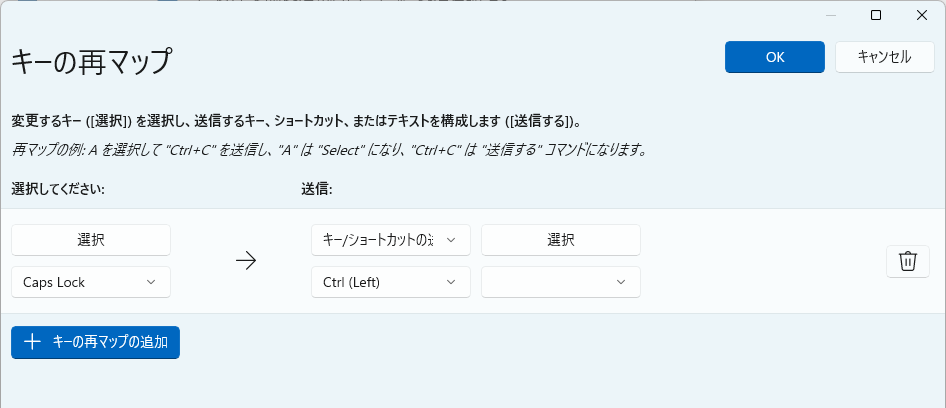Viewport: 946px width, 408px height.
Task: Click the 選択してください: column label
Action: tap(58, 188)
